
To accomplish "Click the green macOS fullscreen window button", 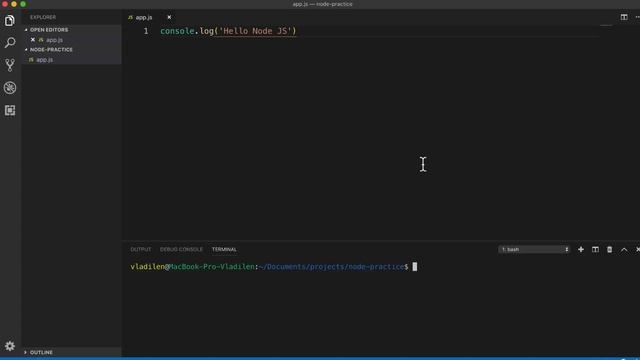I will click(23, 4).
